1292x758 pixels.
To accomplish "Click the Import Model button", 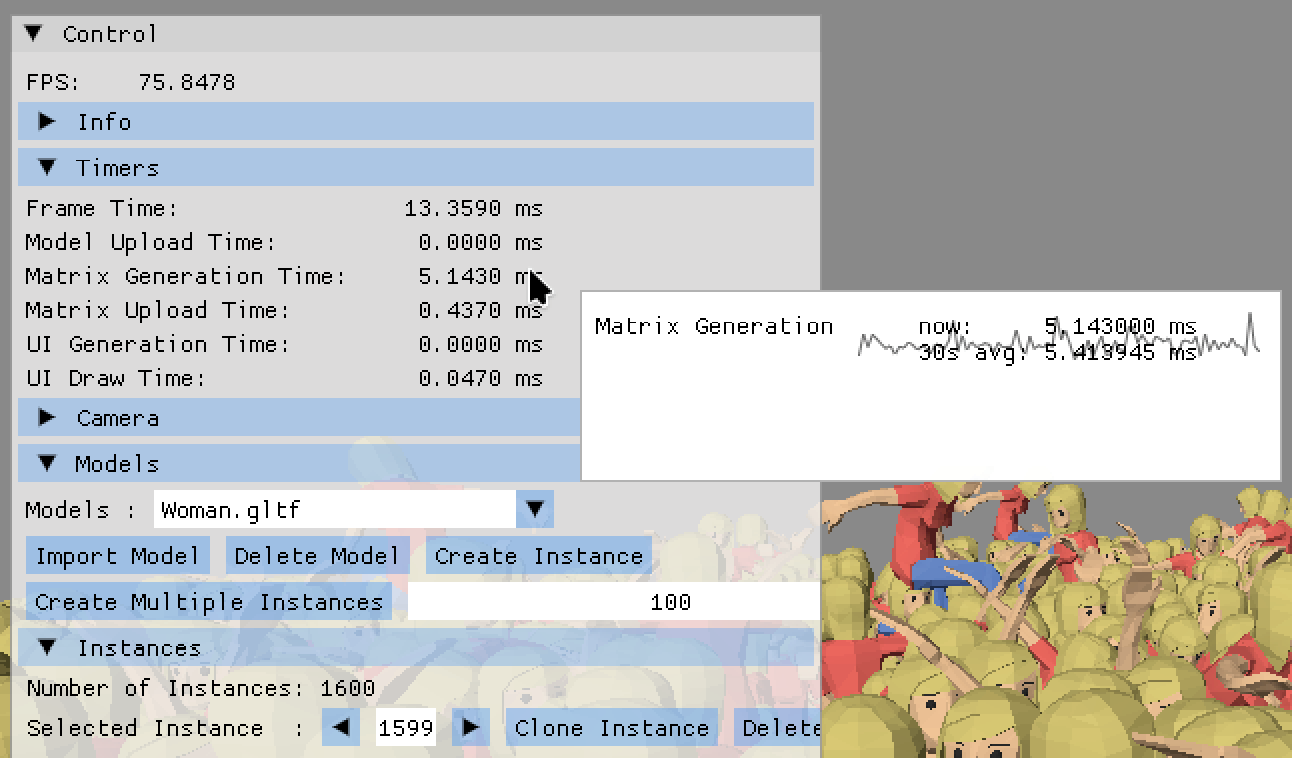I will 118,556.
